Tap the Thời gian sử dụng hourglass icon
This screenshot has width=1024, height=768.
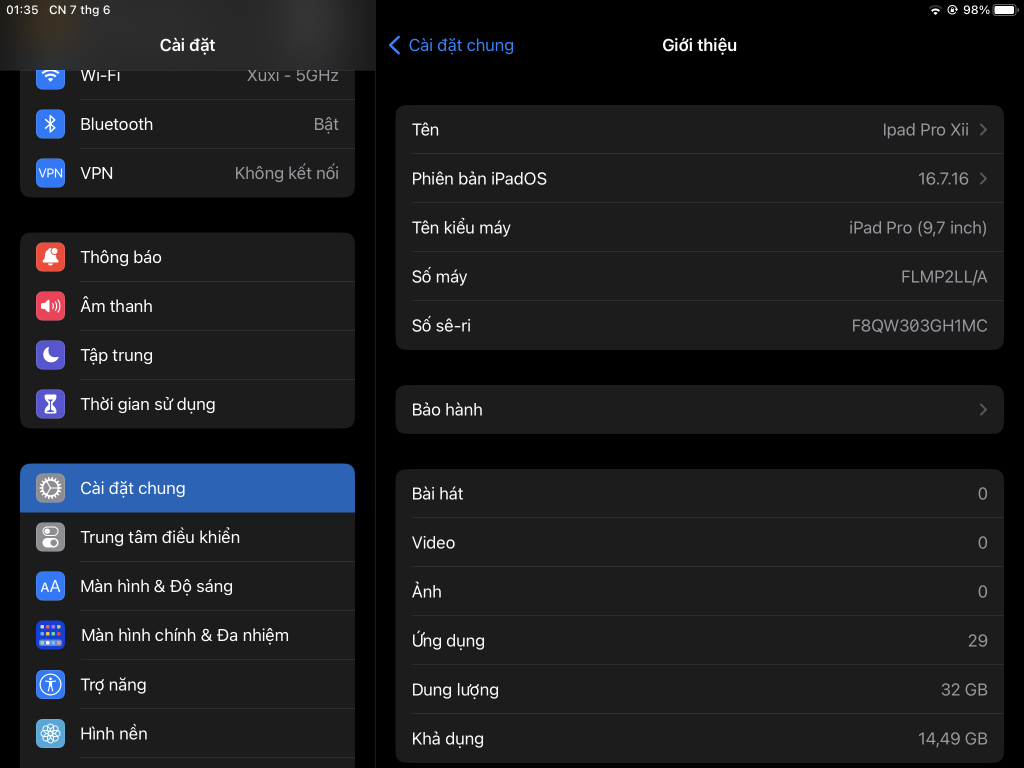pos(50,404)
